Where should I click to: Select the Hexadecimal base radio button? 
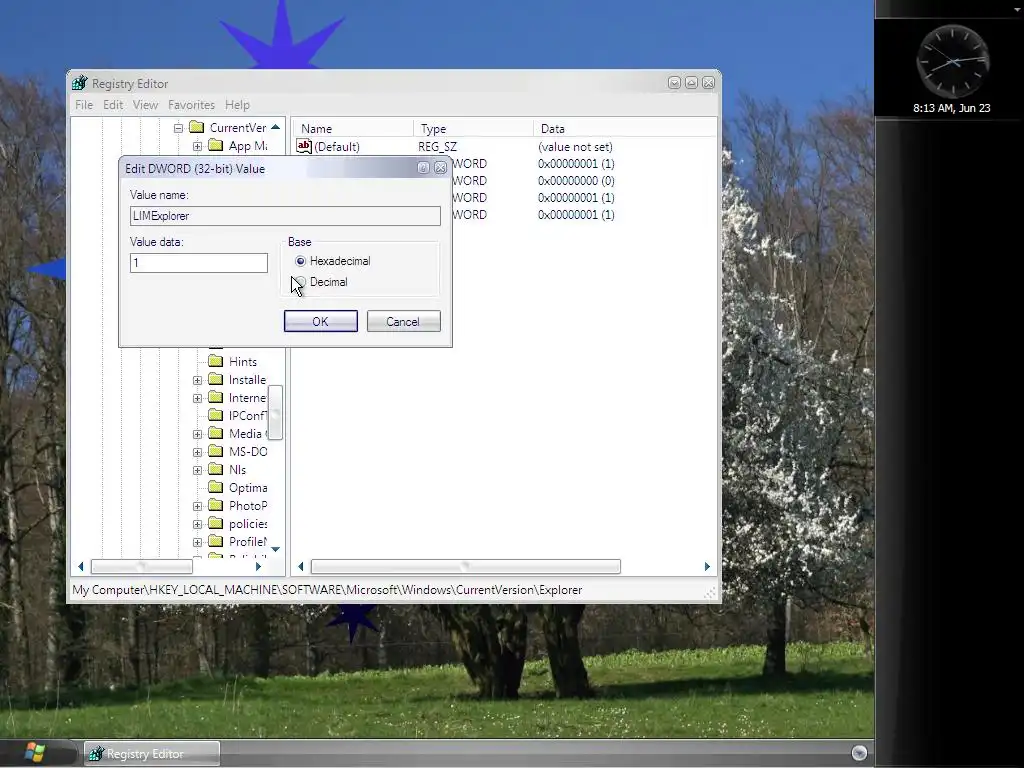click(300, 261)
